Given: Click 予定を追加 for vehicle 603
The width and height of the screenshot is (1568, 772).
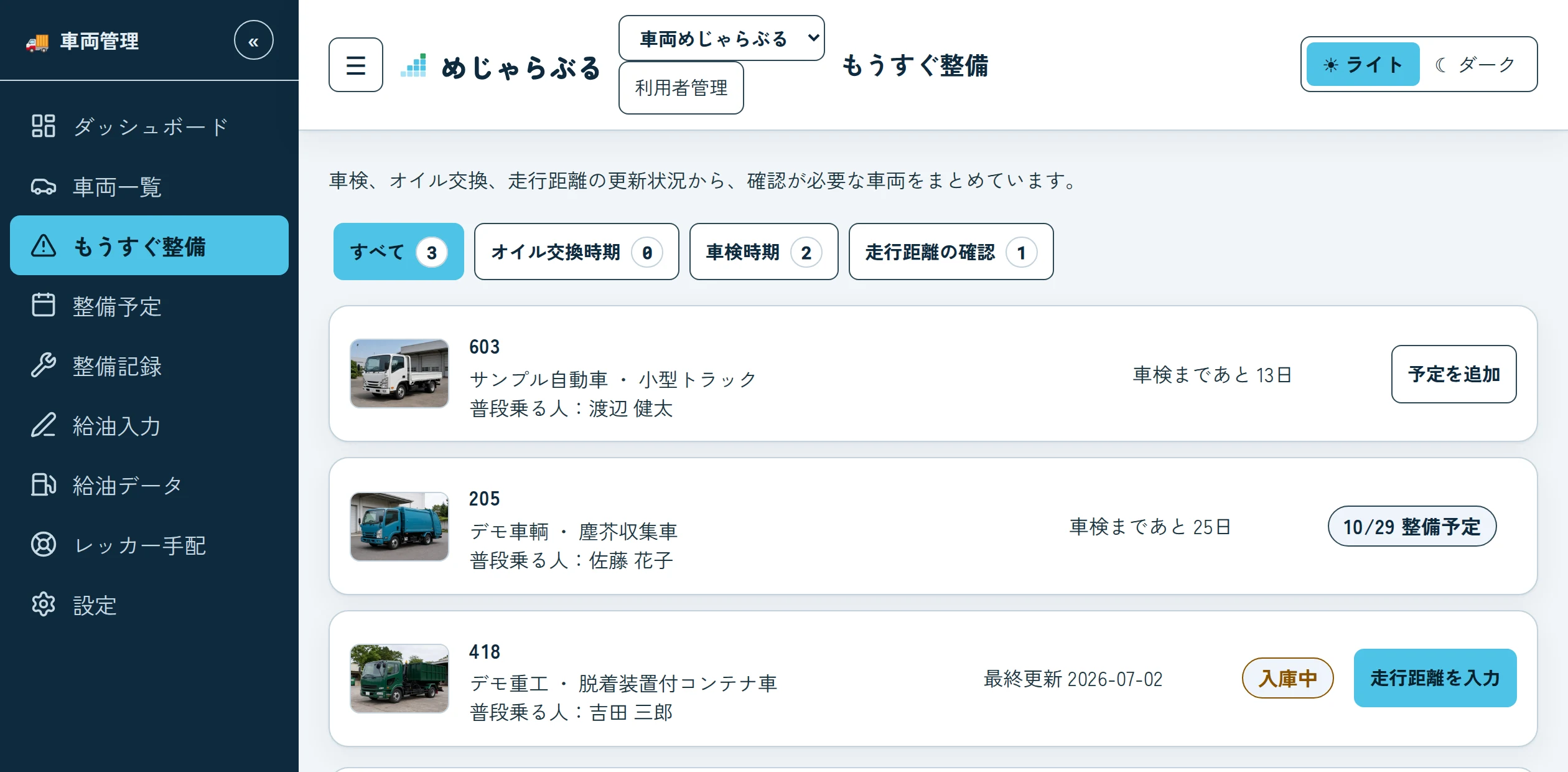Looking at the screenshot, I should pos(1454,374).
